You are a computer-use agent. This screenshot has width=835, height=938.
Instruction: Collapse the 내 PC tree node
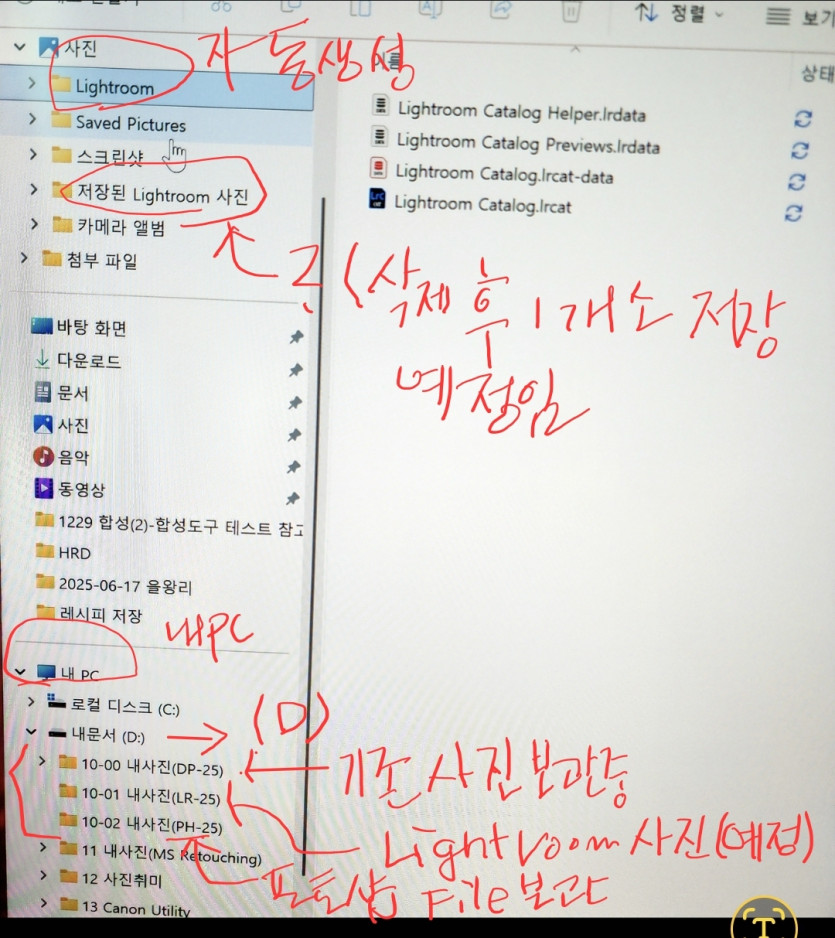click(x=21, y=672)
